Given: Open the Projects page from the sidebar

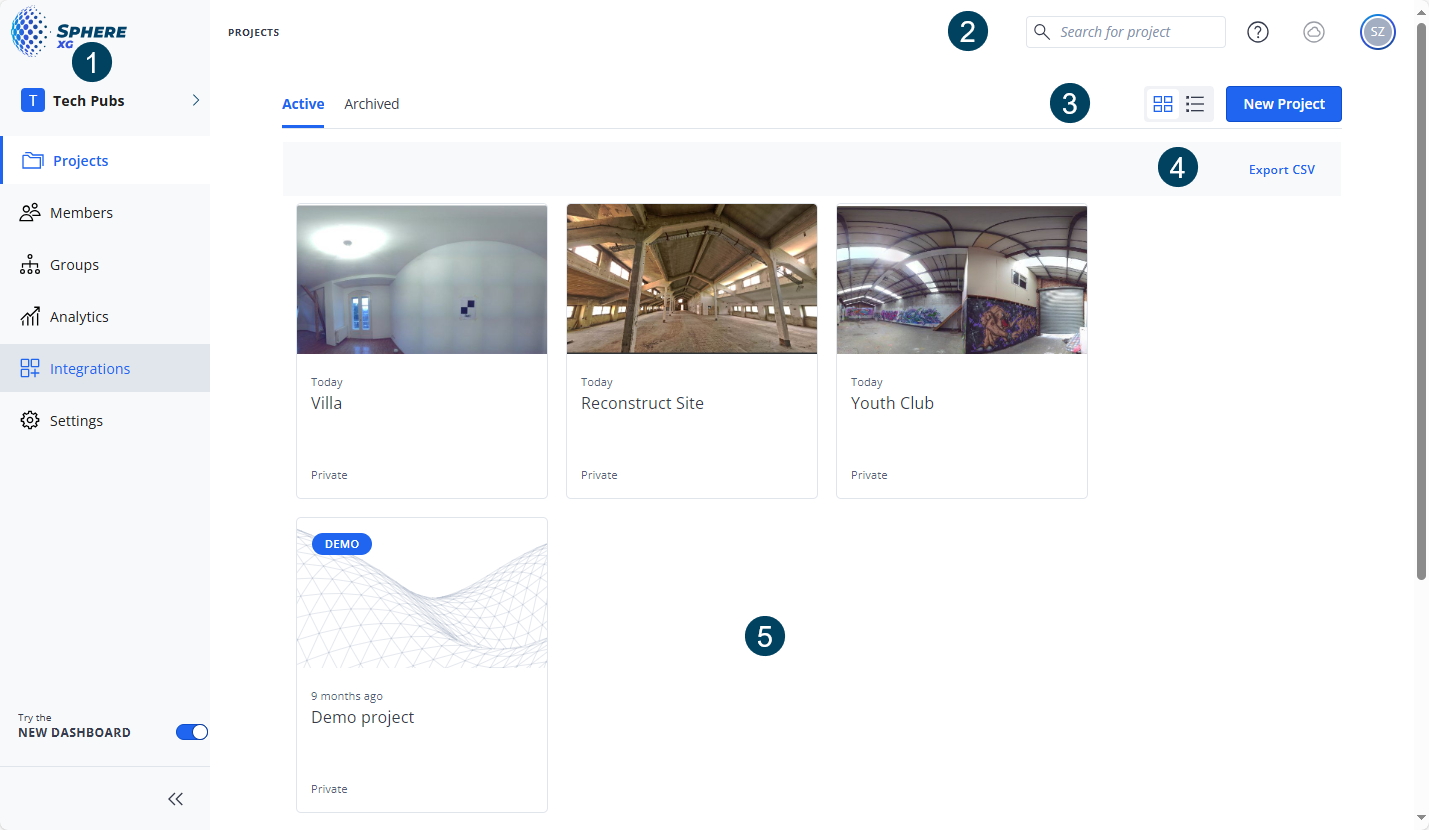Looking at the screenshot, I should coord(105,161).
